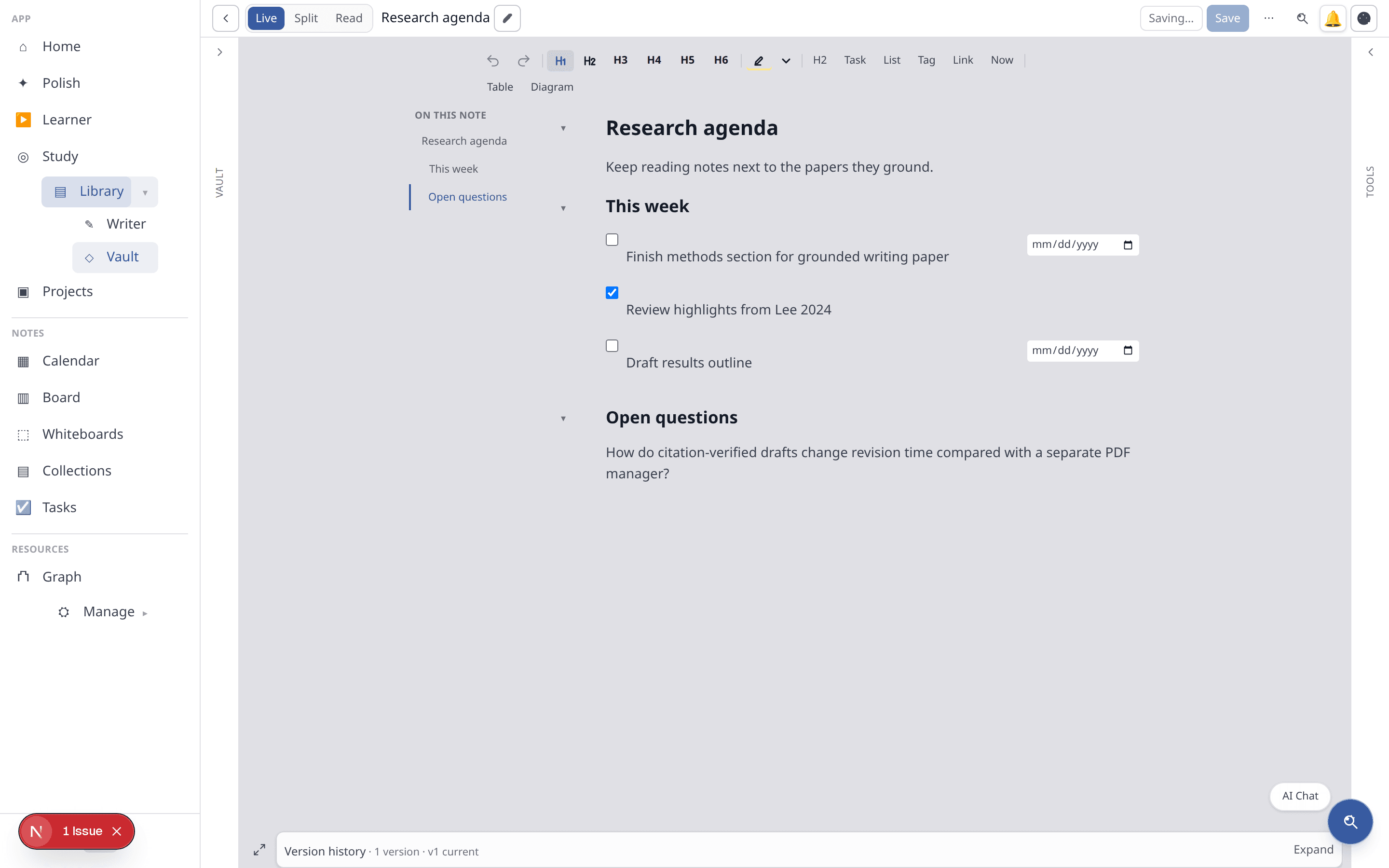The height and width of the screenshot is (868, 1389).
Task: Open the profile avatar menu
Action: pos(1364,18)
